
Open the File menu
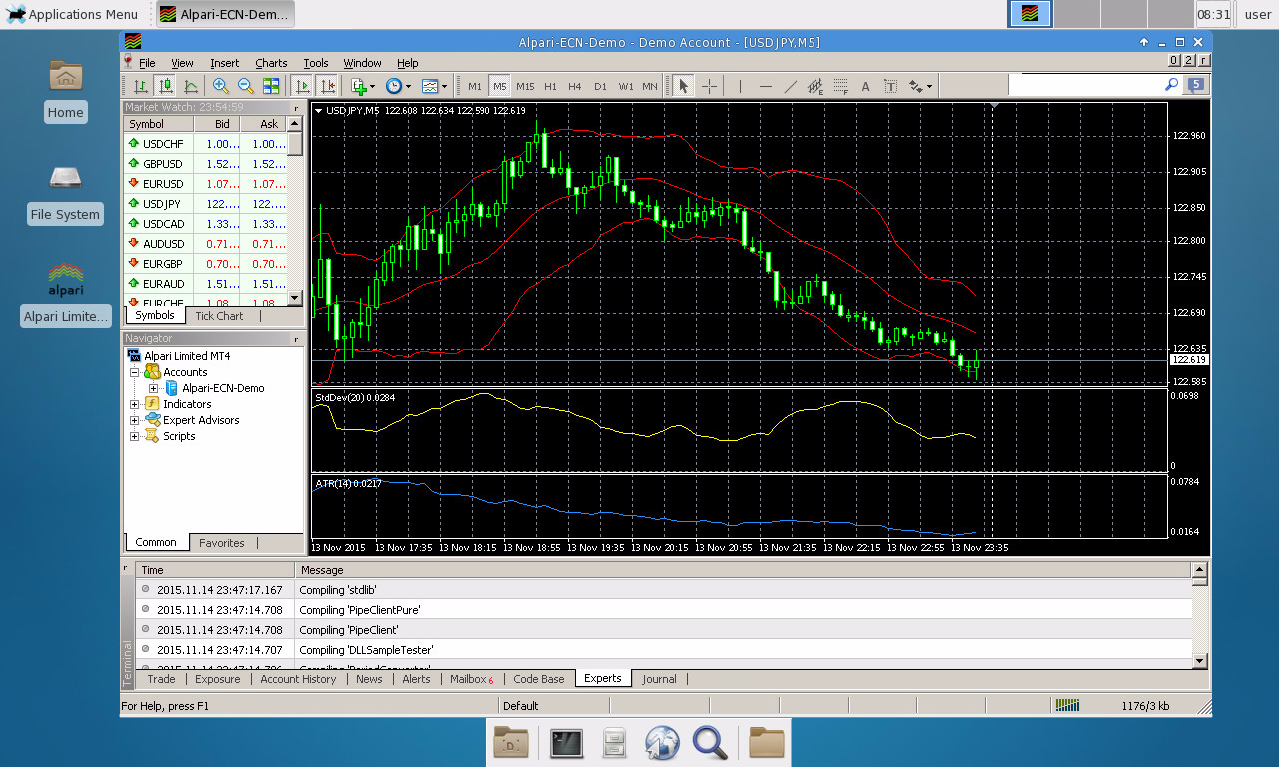[147, 63]
